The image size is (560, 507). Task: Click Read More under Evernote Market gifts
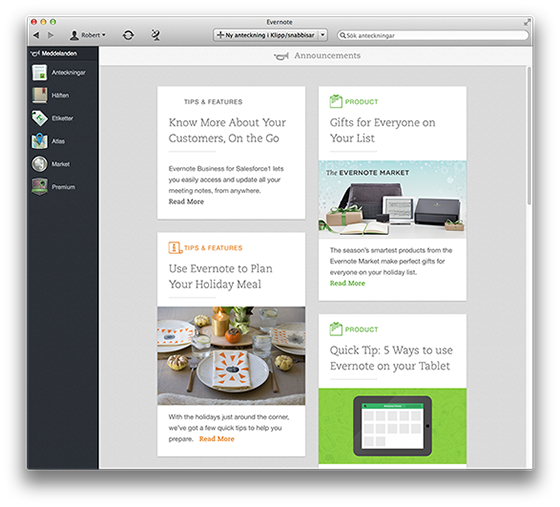pos(348,283)
